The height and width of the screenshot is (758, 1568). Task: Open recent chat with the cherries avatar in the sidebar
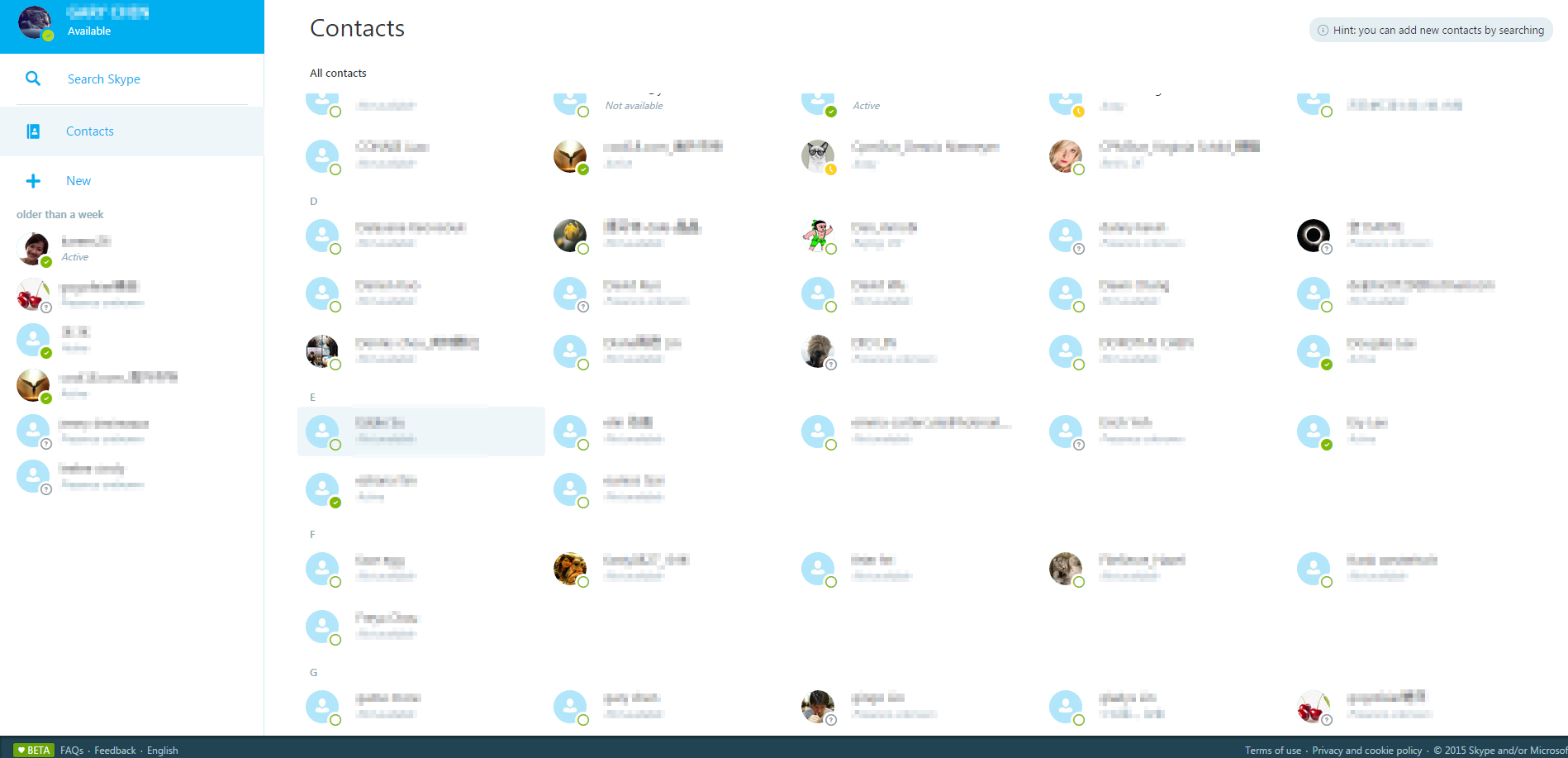coord(132,294)
